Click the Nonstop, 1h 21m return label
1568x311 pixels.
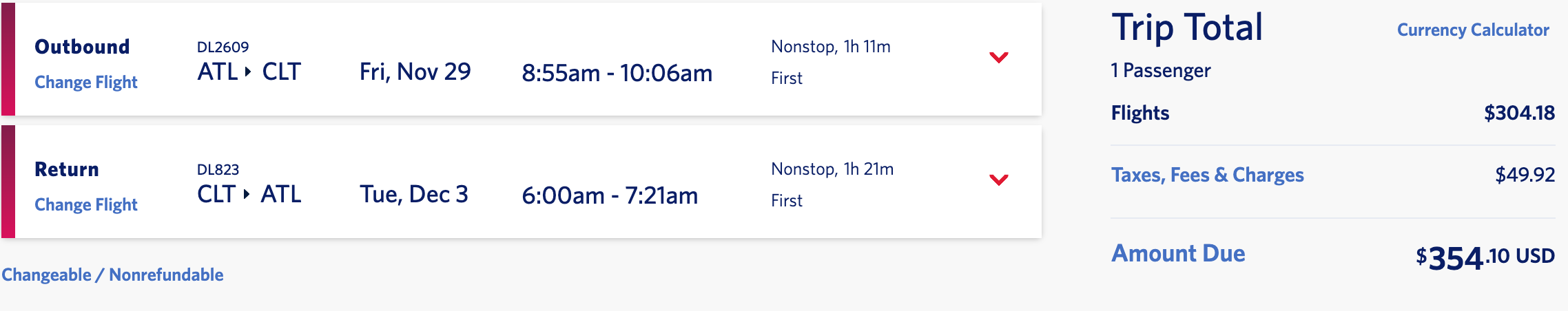point(832,169)
